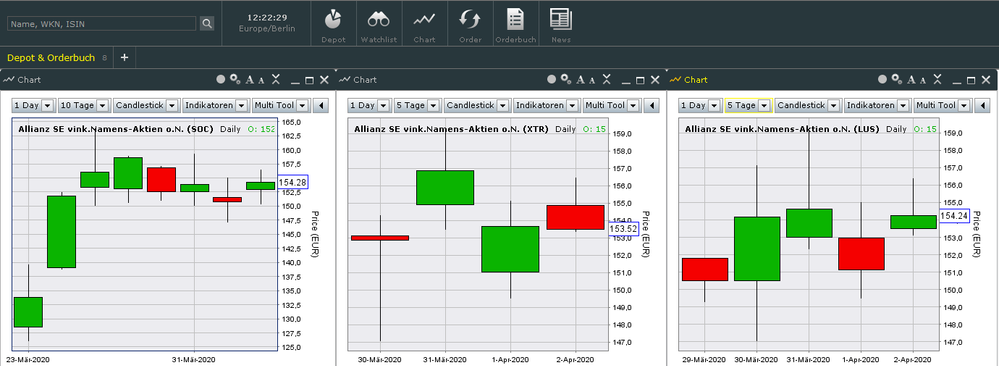Open Multi Tool dropdown in XTR chart
This screenshot has width=999, height=366.
click(612, 105)
